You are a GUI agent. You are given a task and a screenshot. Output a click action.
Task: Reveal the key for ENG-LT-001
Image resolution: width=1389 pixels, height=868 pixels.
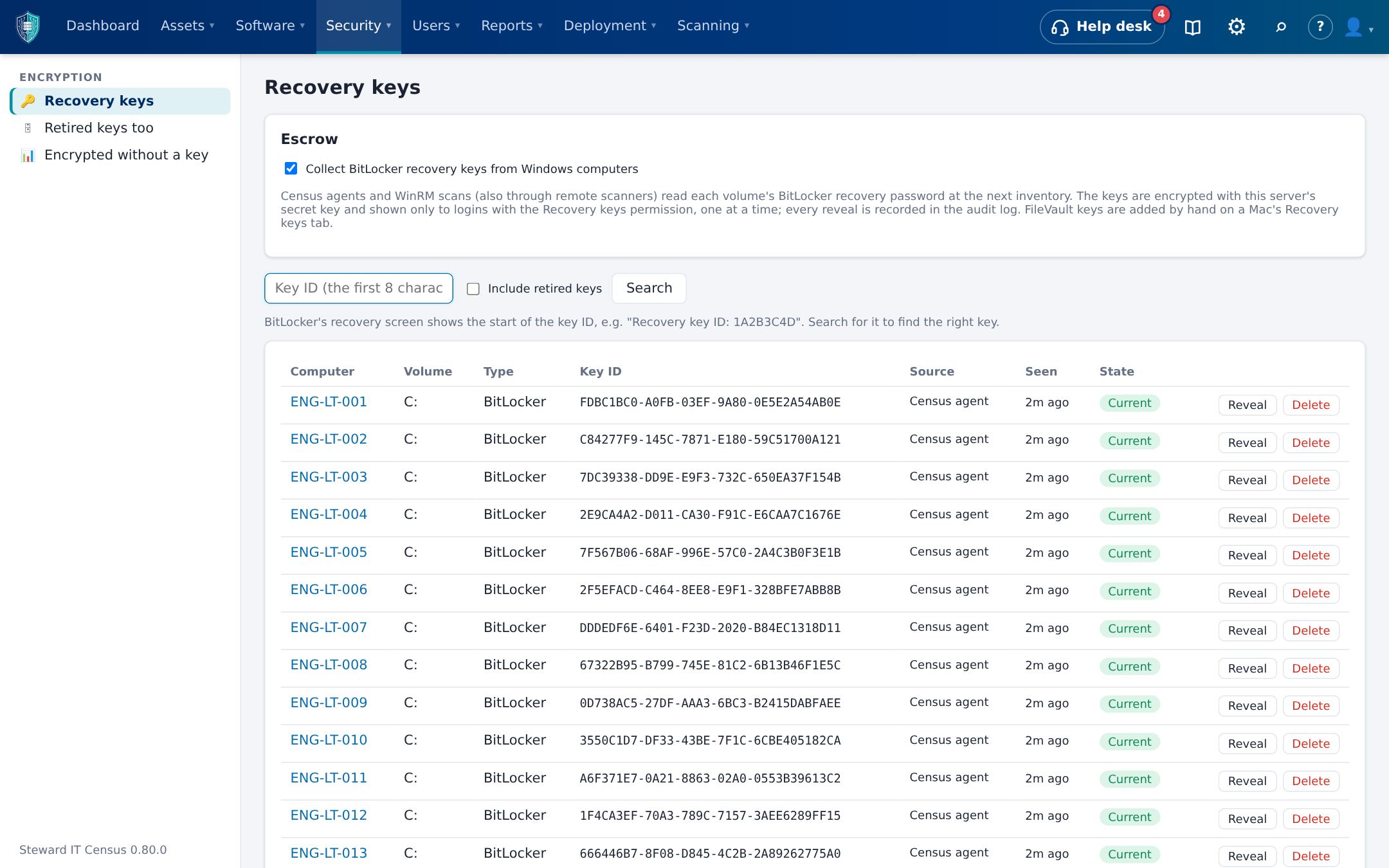tap(1247, 405)
